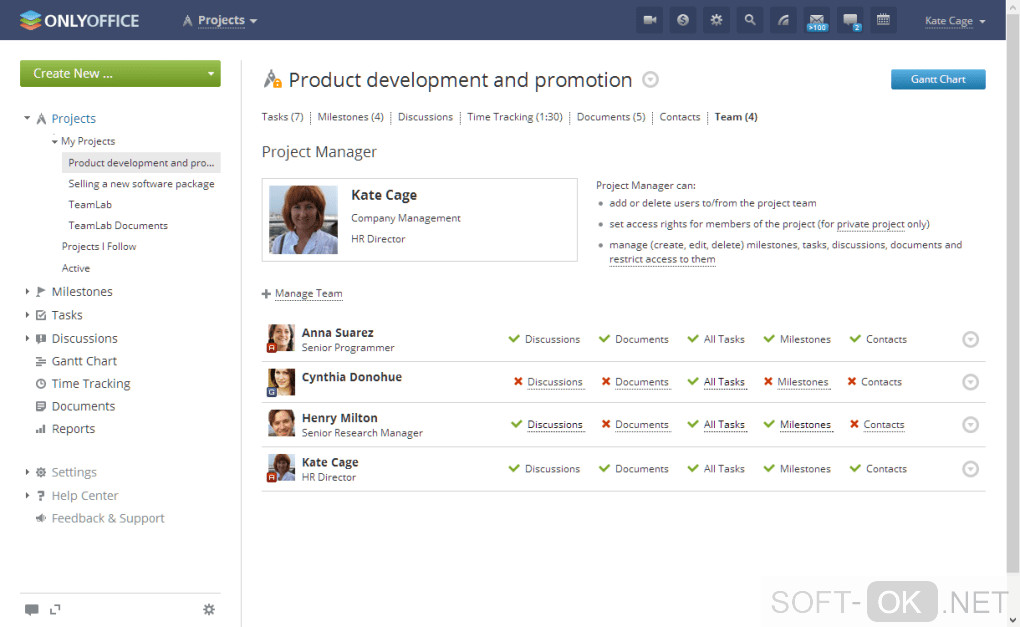Toggle Milestones access for Cynthia Donohue

[x=803, y=382]
